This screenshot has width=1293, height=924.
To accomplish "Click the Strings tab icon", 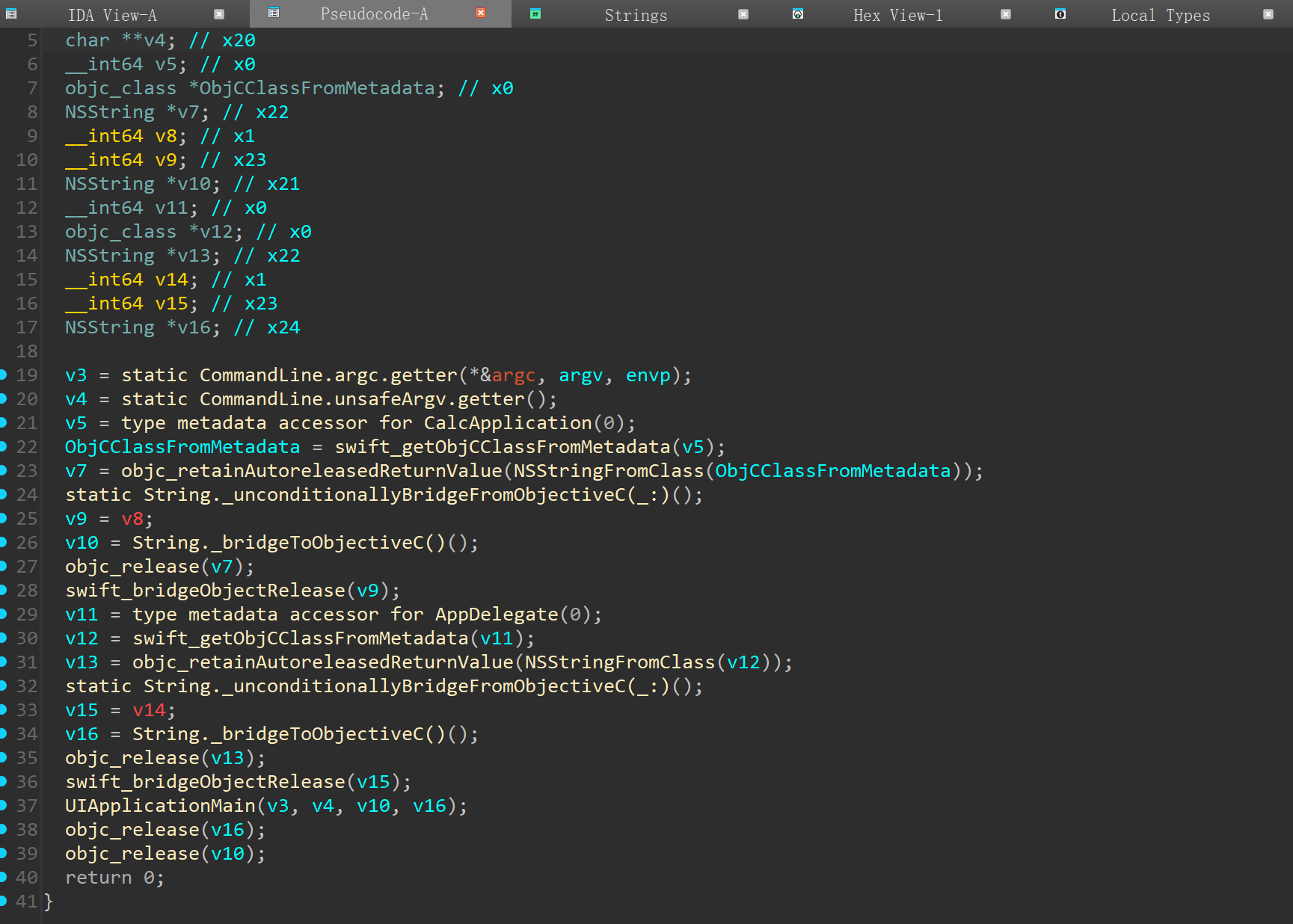I will (x=535, y=14).
